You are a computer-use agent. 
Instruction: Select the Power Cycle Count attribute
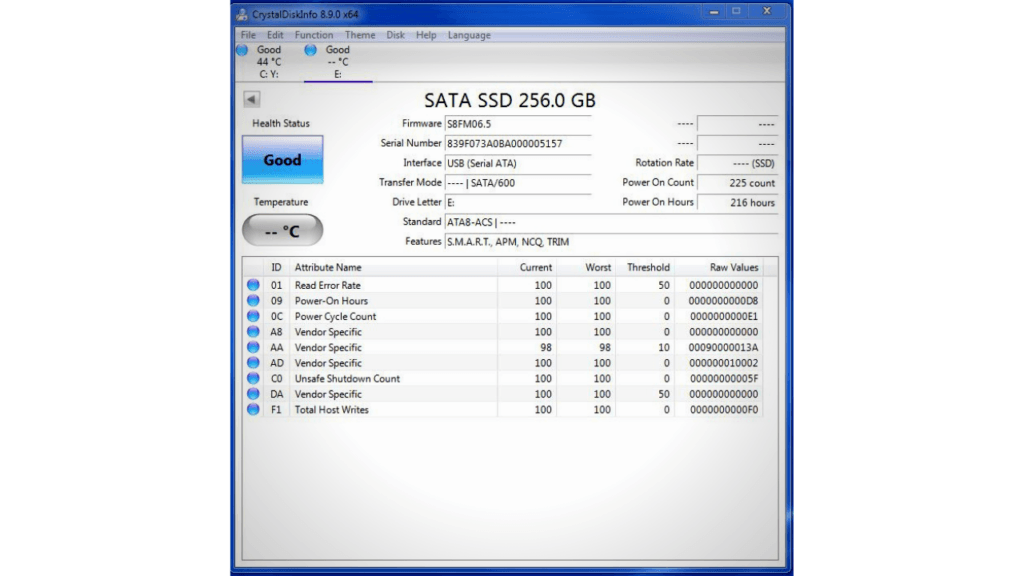[x=335, y=317]
